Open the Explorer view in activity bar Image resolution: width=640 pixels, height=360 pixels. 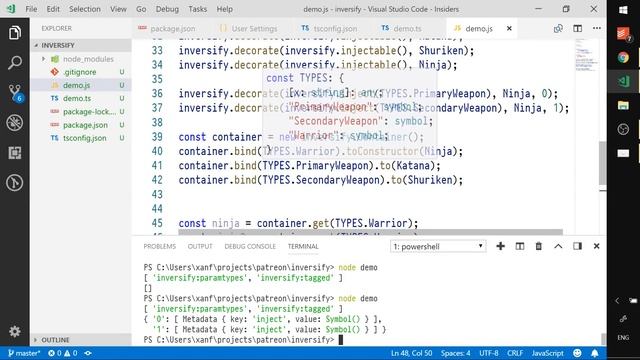click(x=15, y=33)
